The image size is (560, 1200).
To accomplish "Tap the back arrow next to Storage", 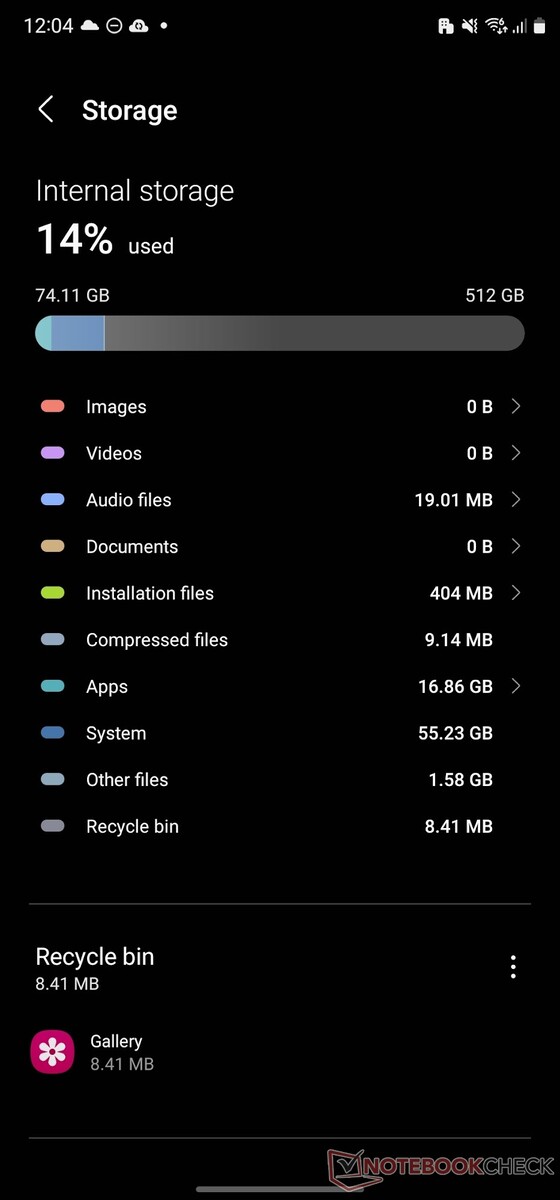I will click(46, 109).
